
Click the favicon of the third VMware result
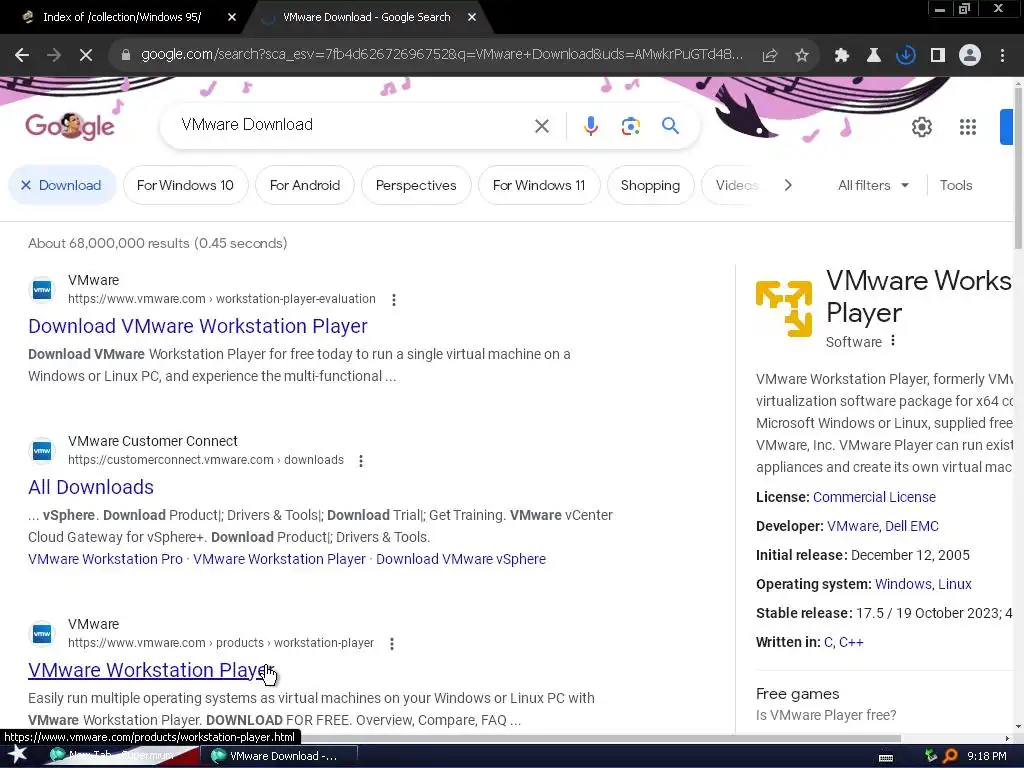[x=42, y=633]
